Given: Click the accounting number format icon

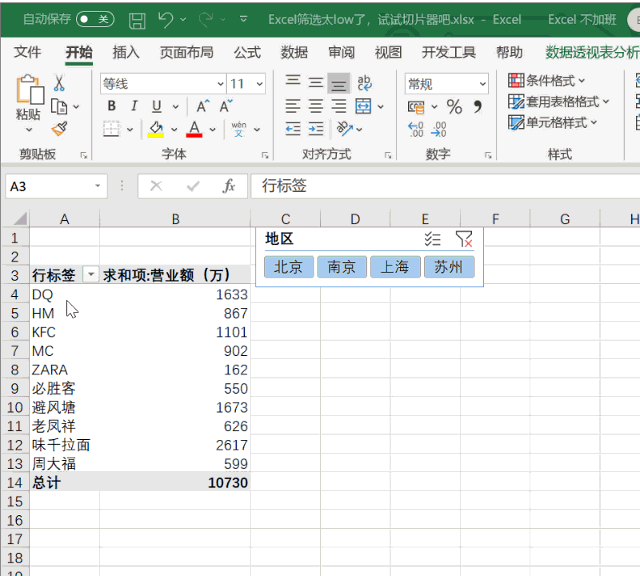Looking at the screenshot, I should (x=416, y=107).
